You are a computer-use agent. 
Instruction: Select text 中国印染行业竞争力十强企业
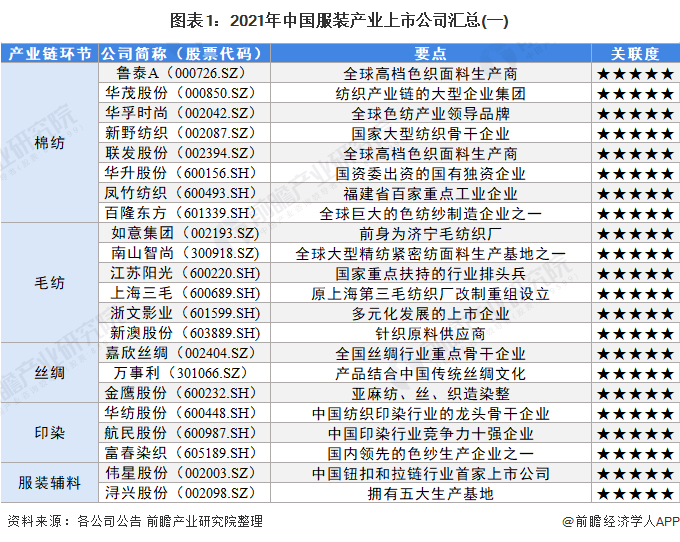[431, 433]
